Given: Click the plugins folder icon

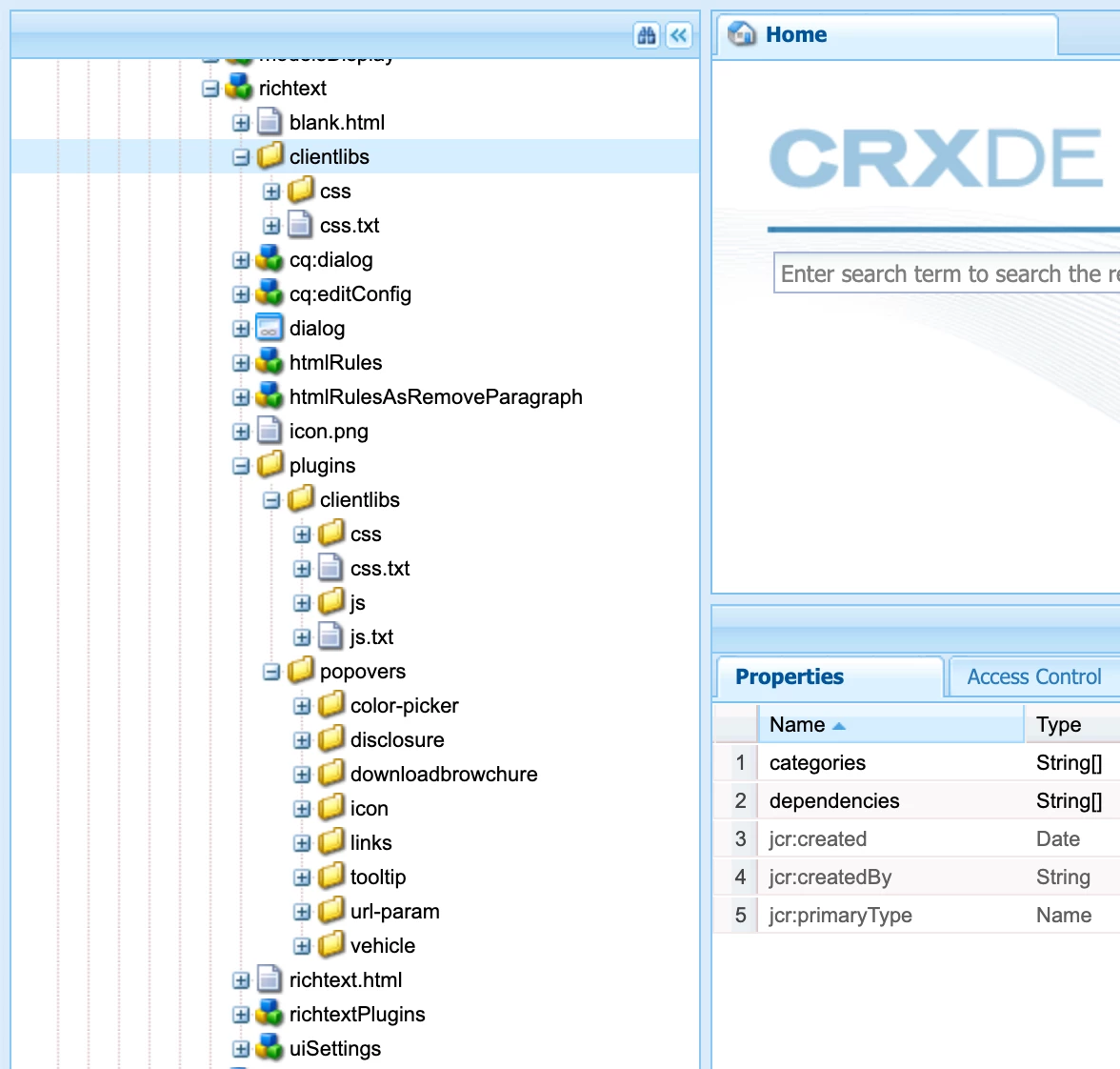Looking at the screenshot, I should 270,465.
